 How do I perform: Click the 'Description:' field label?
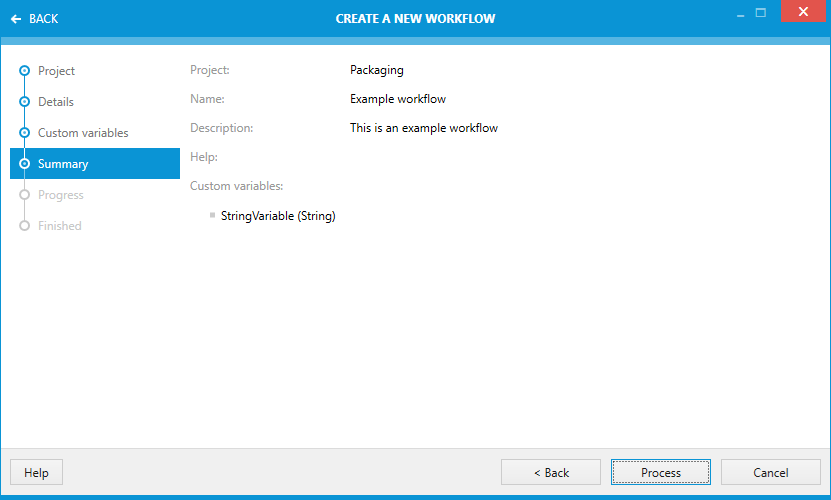tap(222, 128)
